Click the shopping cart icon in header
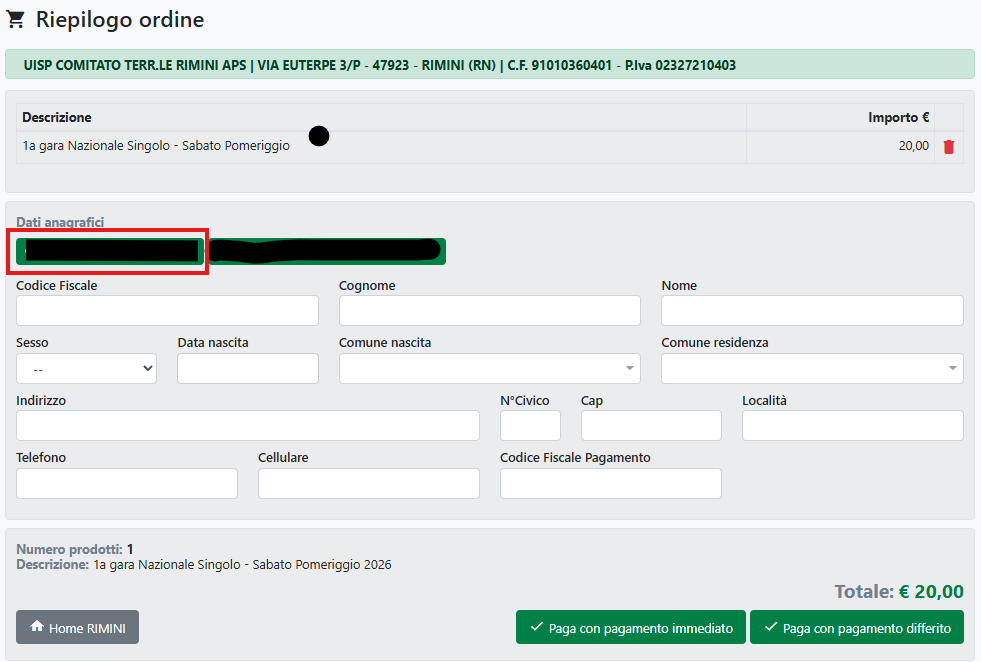The image size is (981, 662). click(x=16, y=19)
